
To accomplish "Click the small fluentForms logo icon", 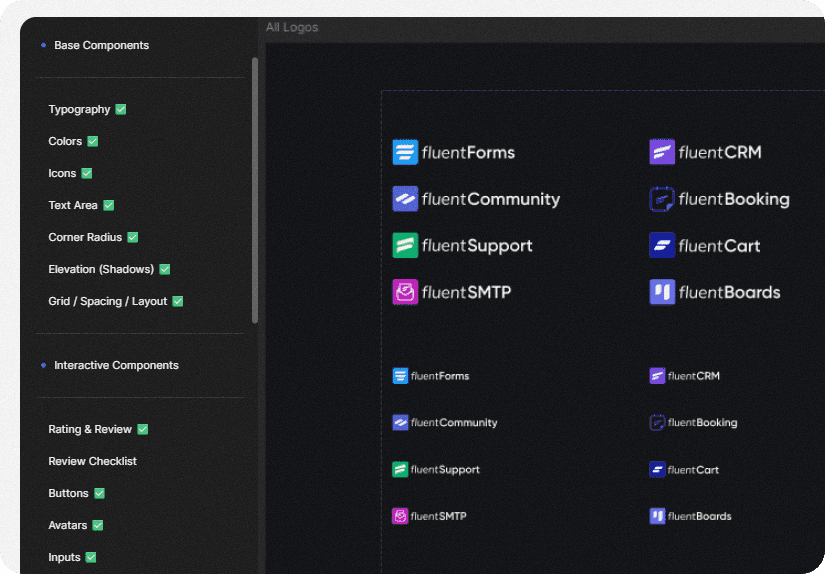I will [400, 376].
